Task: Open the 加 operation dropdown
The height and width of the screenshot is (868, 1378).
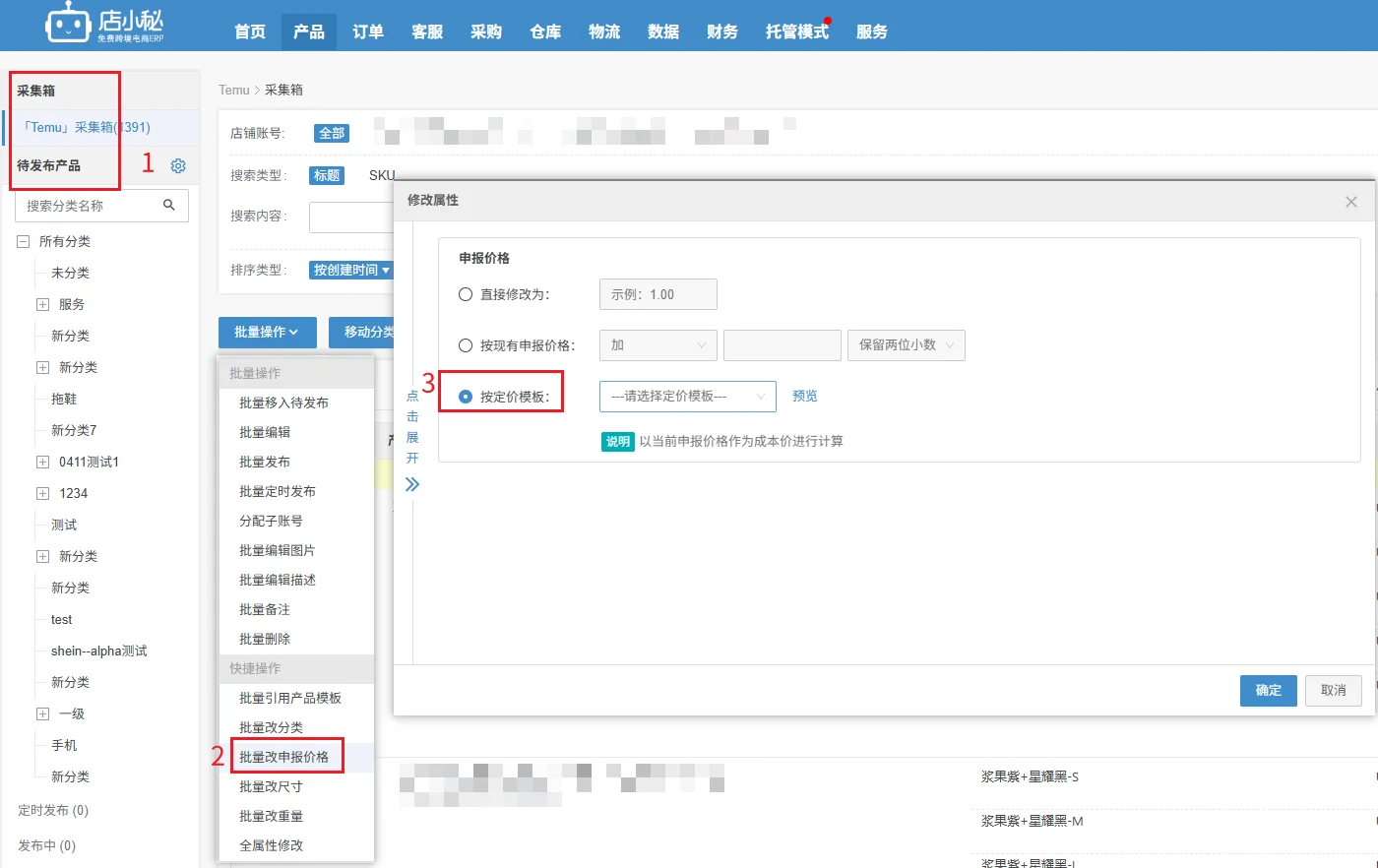Action: [x=658, y=345]
